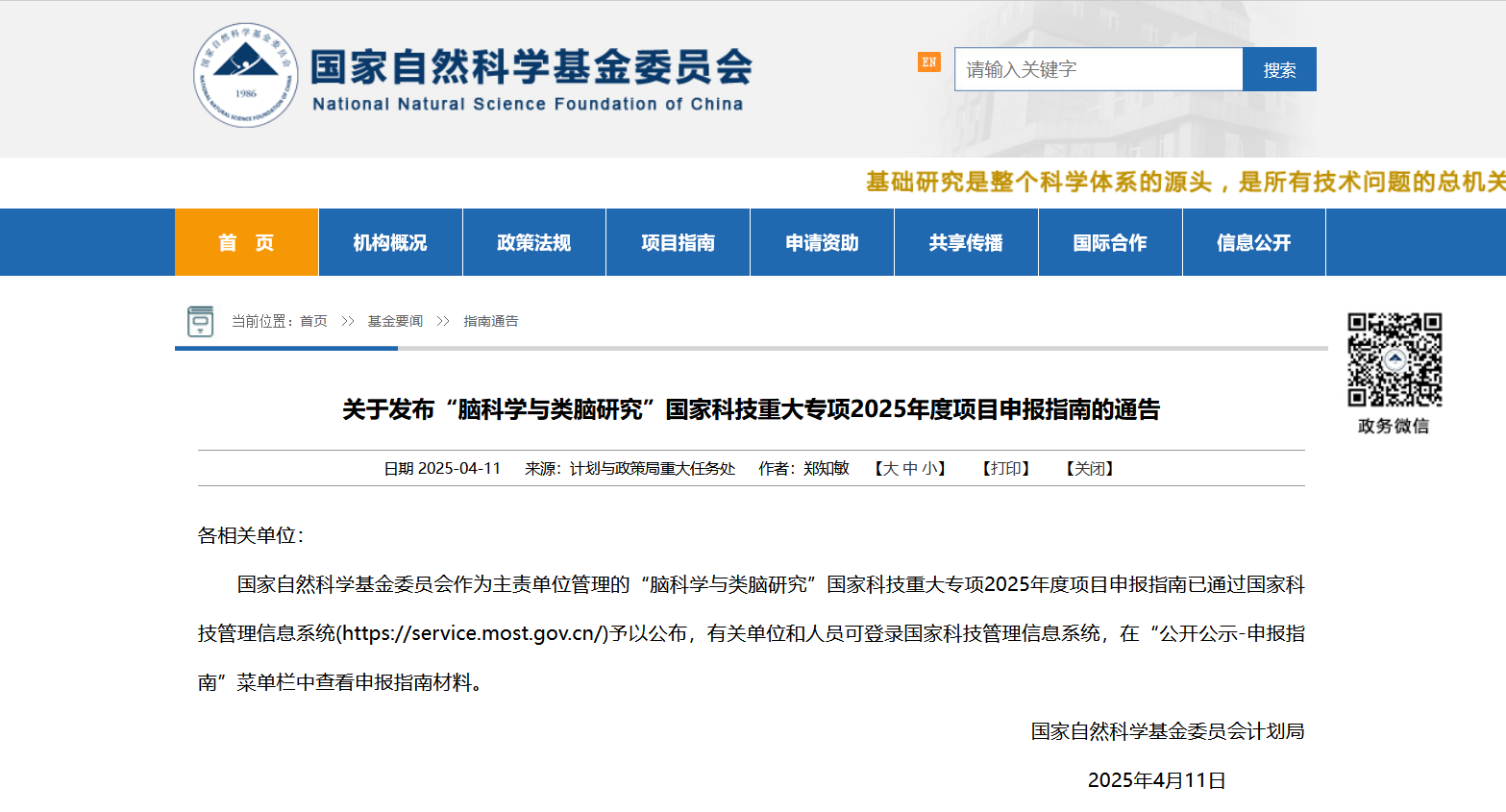Expand the 申请资助 navigation menu
This screenshot has height=812, width=1506.
point(822,242)
